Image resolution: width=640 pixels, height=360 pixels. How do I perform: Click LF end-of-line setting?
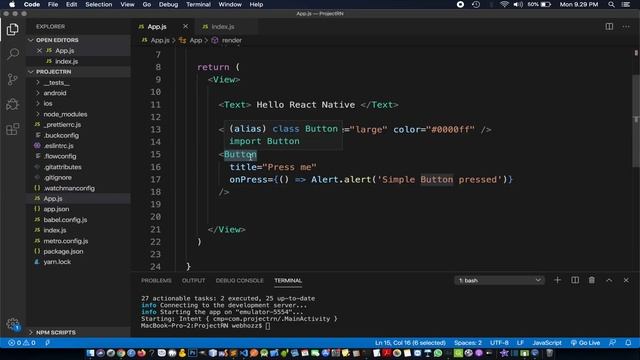click(x=520, y=343)
